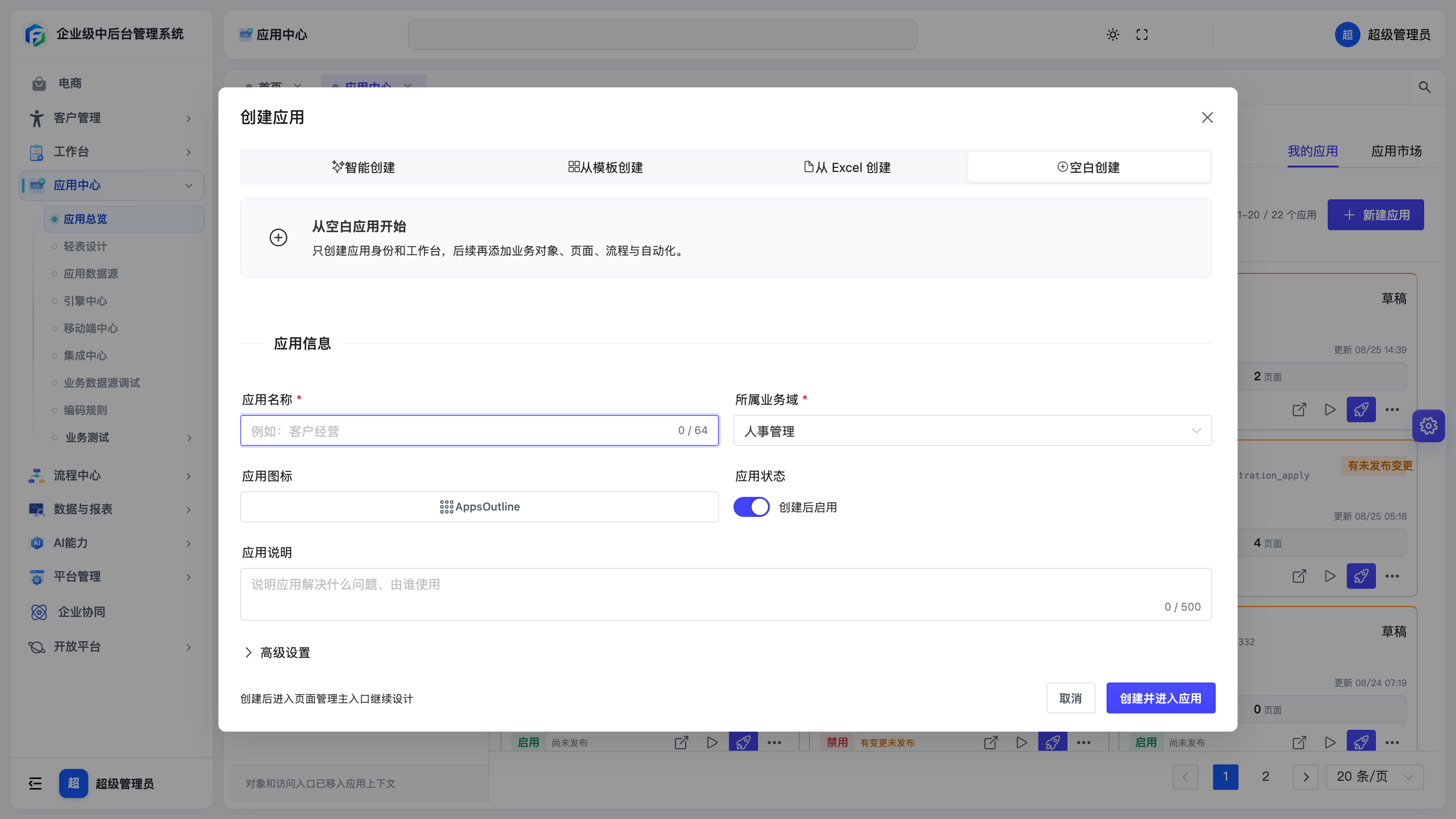Publish via rocket icon, app updated 08/25 14:39

click(1361, 409)
